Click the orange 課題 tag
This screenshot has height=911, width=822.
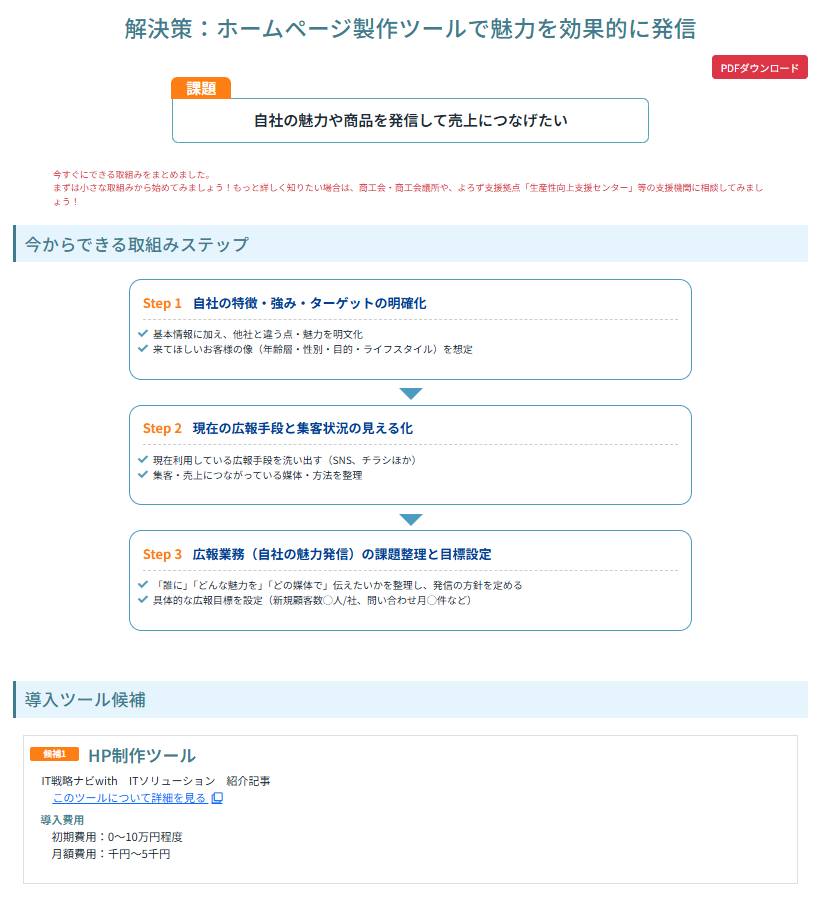click(201, 88)
